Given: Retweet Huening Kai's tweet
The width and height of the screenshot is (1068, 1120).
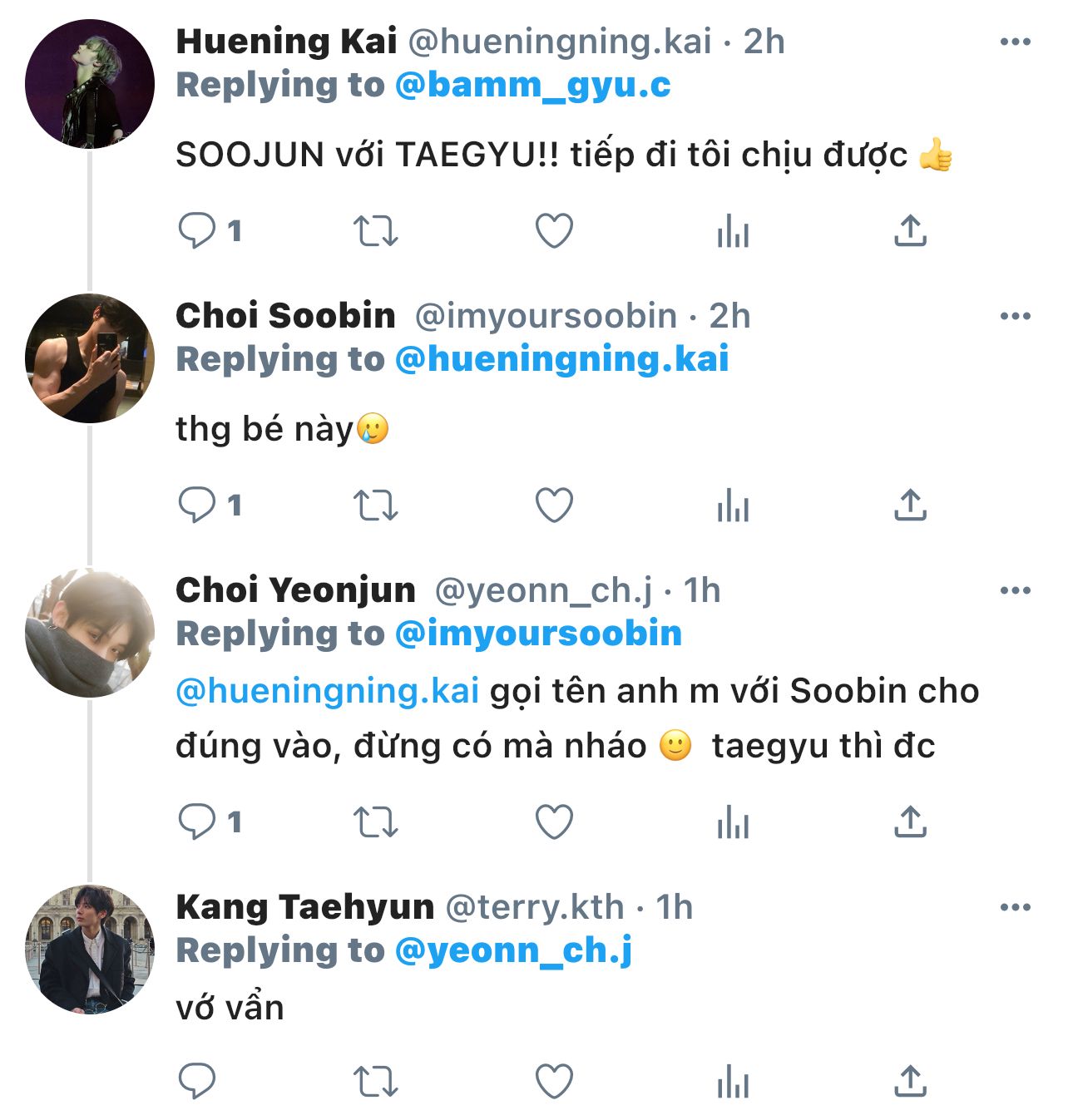Looking at the screenshot, I should (x=376, y=231).
